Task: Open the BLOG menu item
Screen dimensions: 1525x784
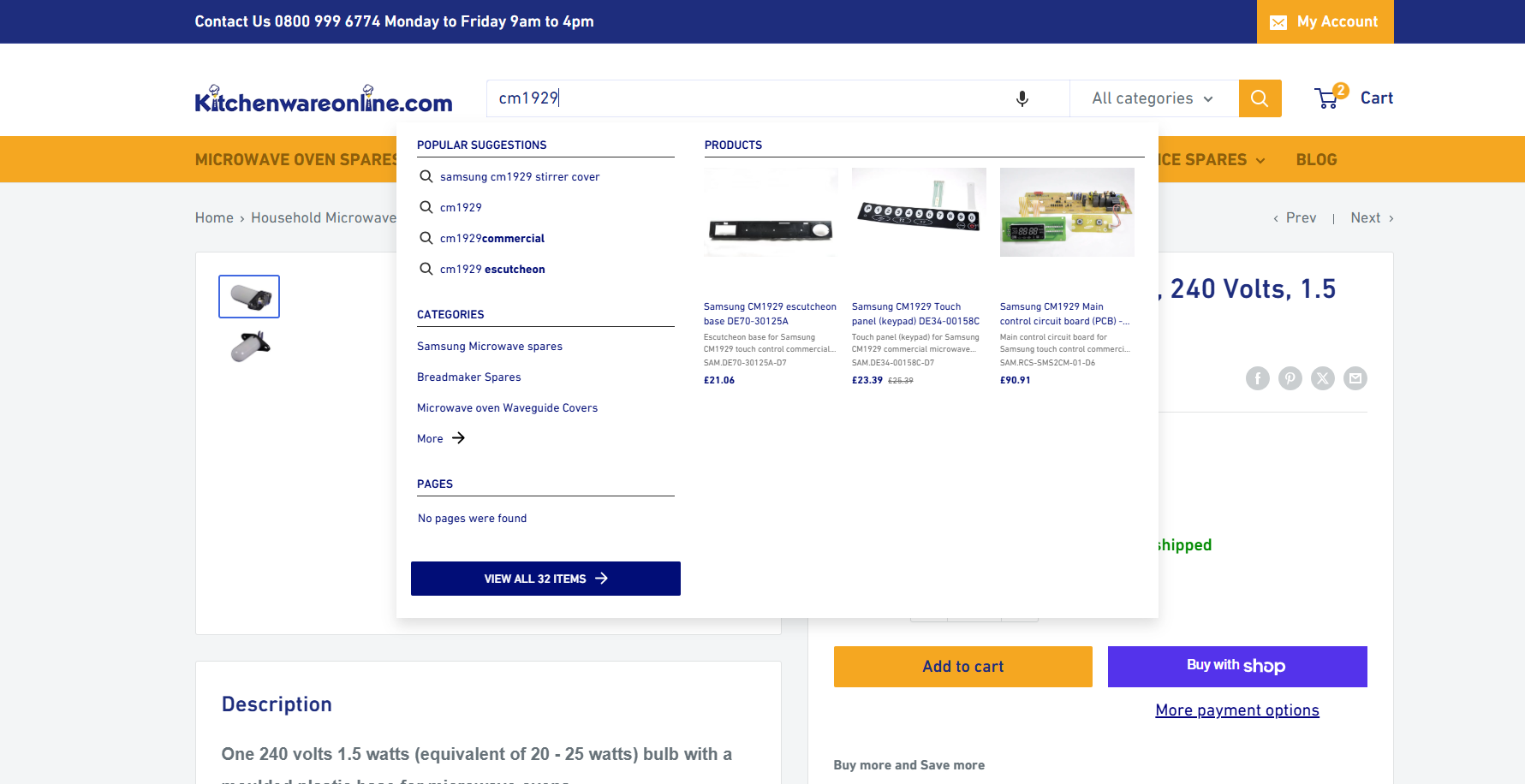Action: click(1316, 159)
